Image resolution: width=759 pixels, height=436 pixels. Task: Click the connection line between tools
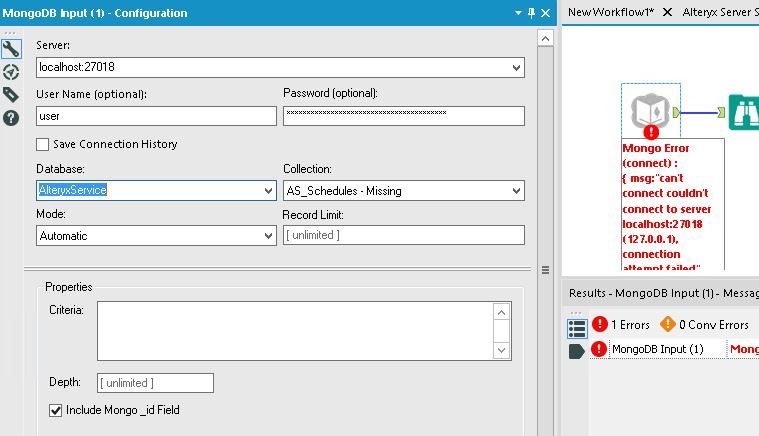[x=698, y=113]
